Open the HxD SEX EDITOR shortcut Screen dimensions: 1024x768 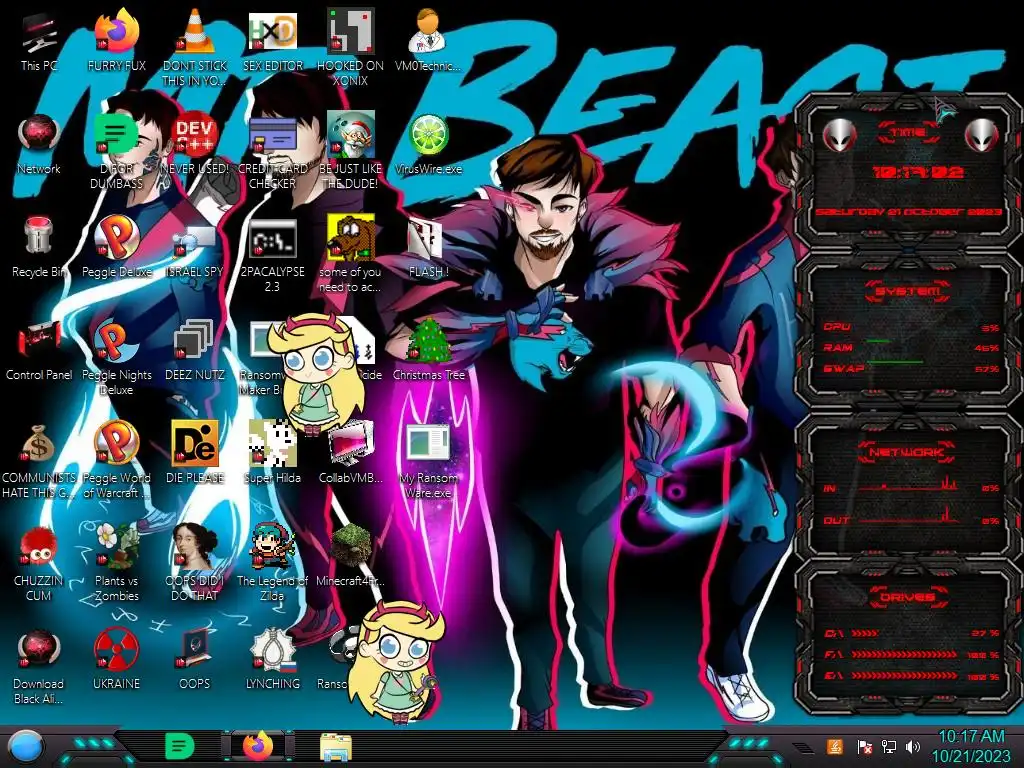273,42
